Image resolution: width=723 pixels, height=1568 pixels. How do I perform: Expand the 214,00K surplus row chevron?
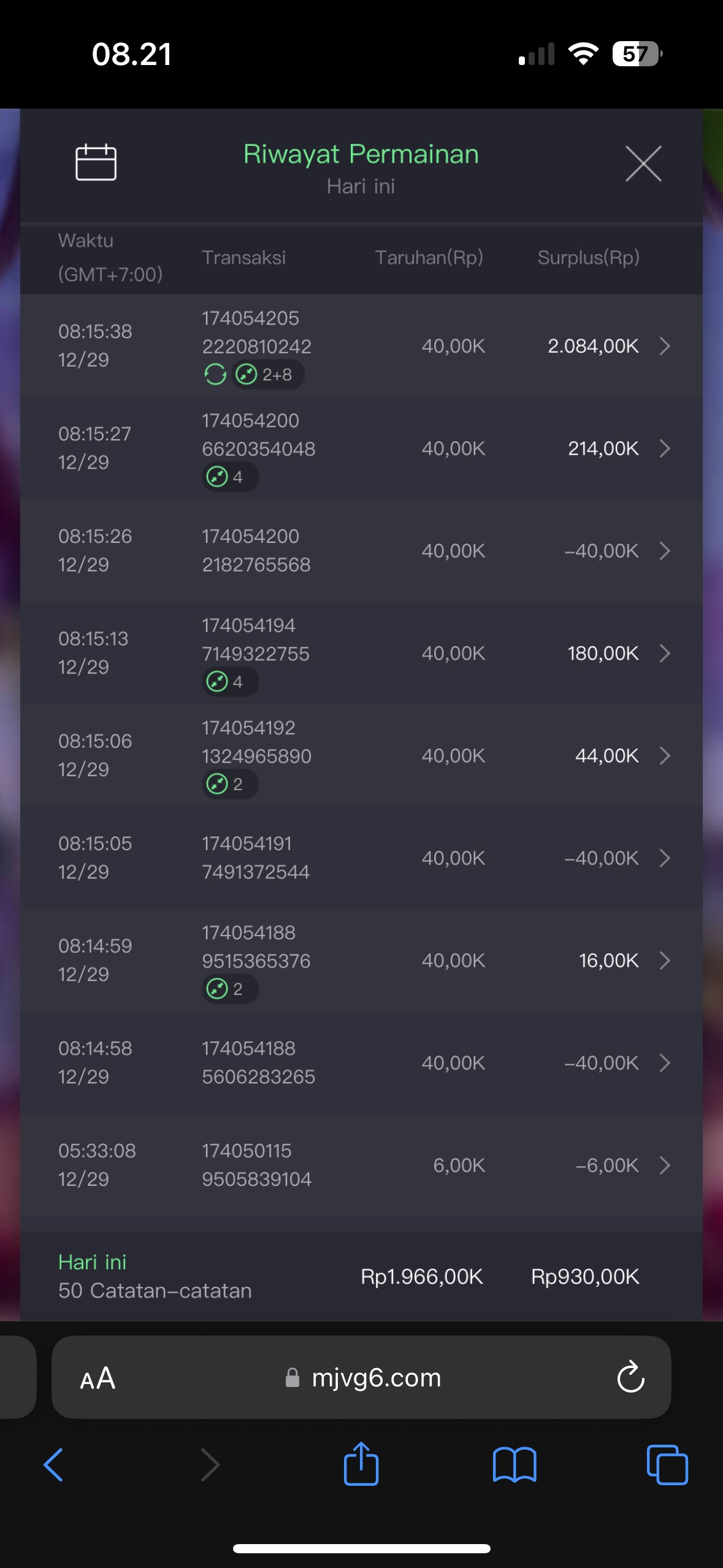point(665,448)
